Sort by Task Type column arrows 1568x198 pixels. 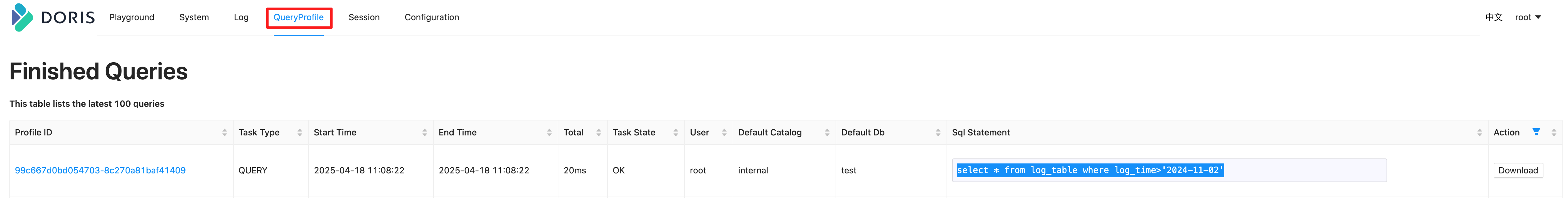pos(300,132)
